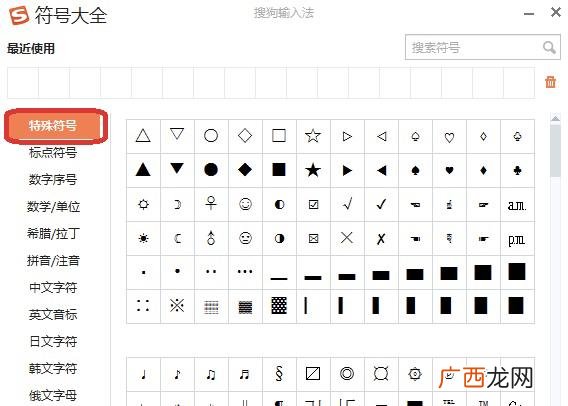
Task: Insert the beamed eighth notes ♫
Action: pos(211,374)
